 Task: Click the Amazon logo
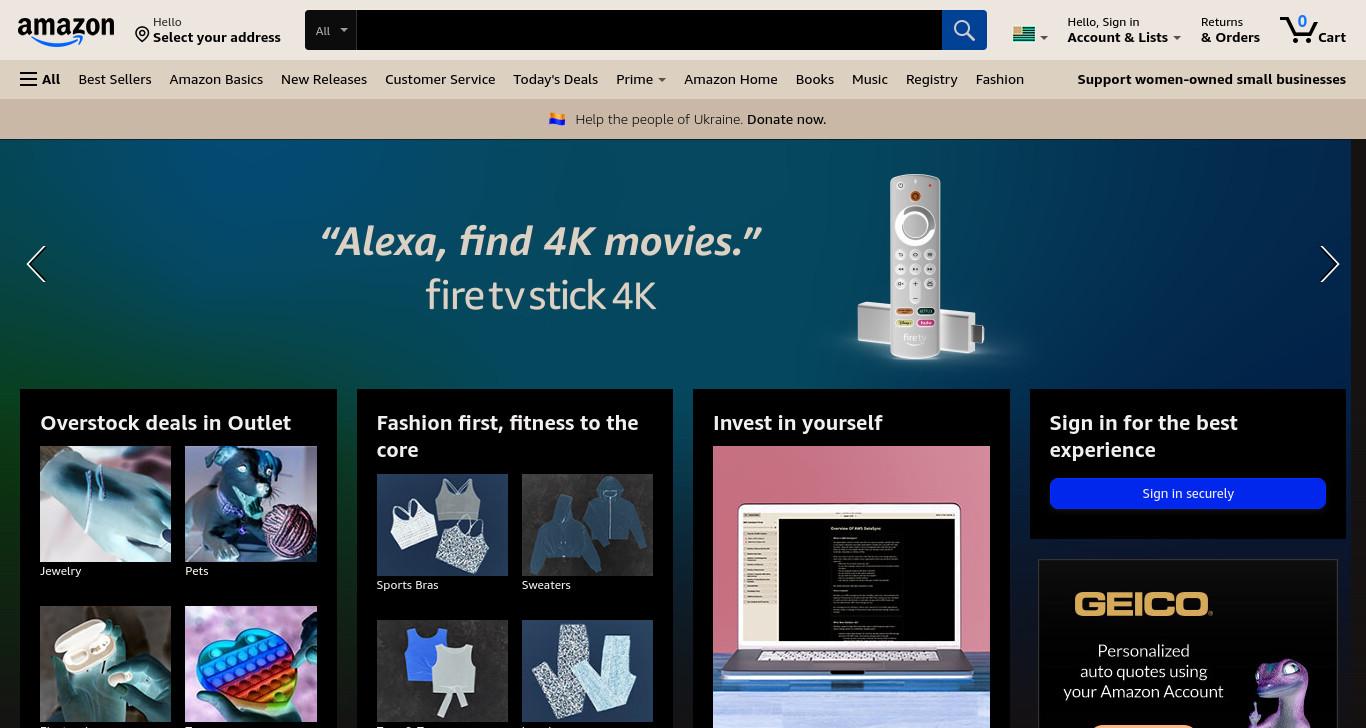(x=66, y=31)
